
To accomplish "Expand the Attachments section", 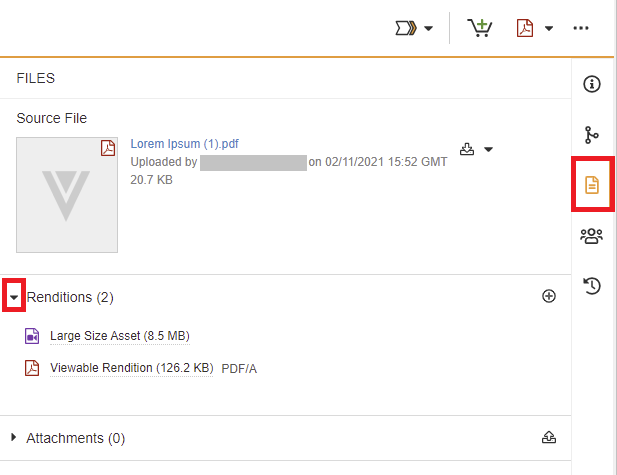I will pos(14,438).
